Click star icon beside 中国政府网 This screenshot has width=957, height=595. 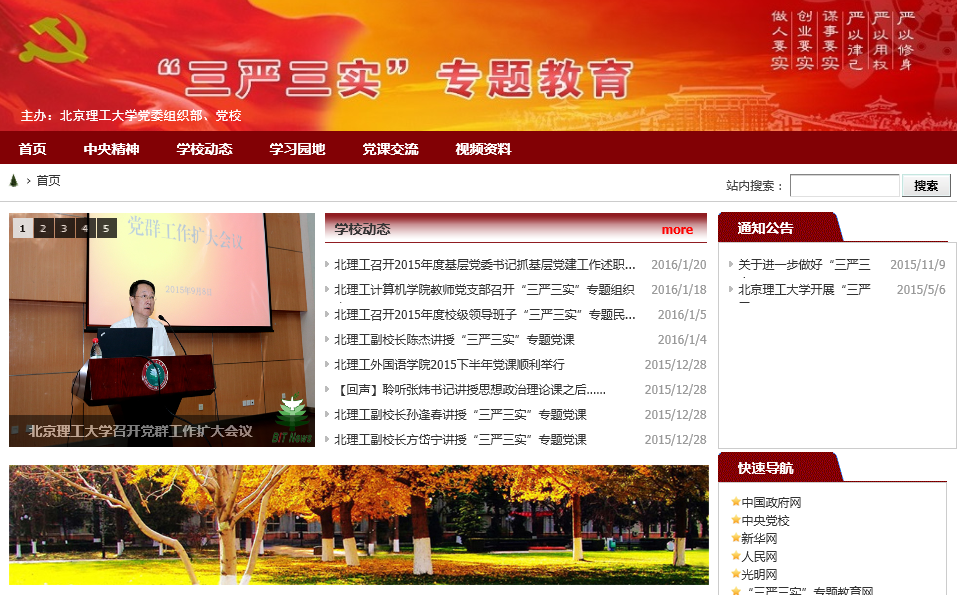click(x=735, y=503)
